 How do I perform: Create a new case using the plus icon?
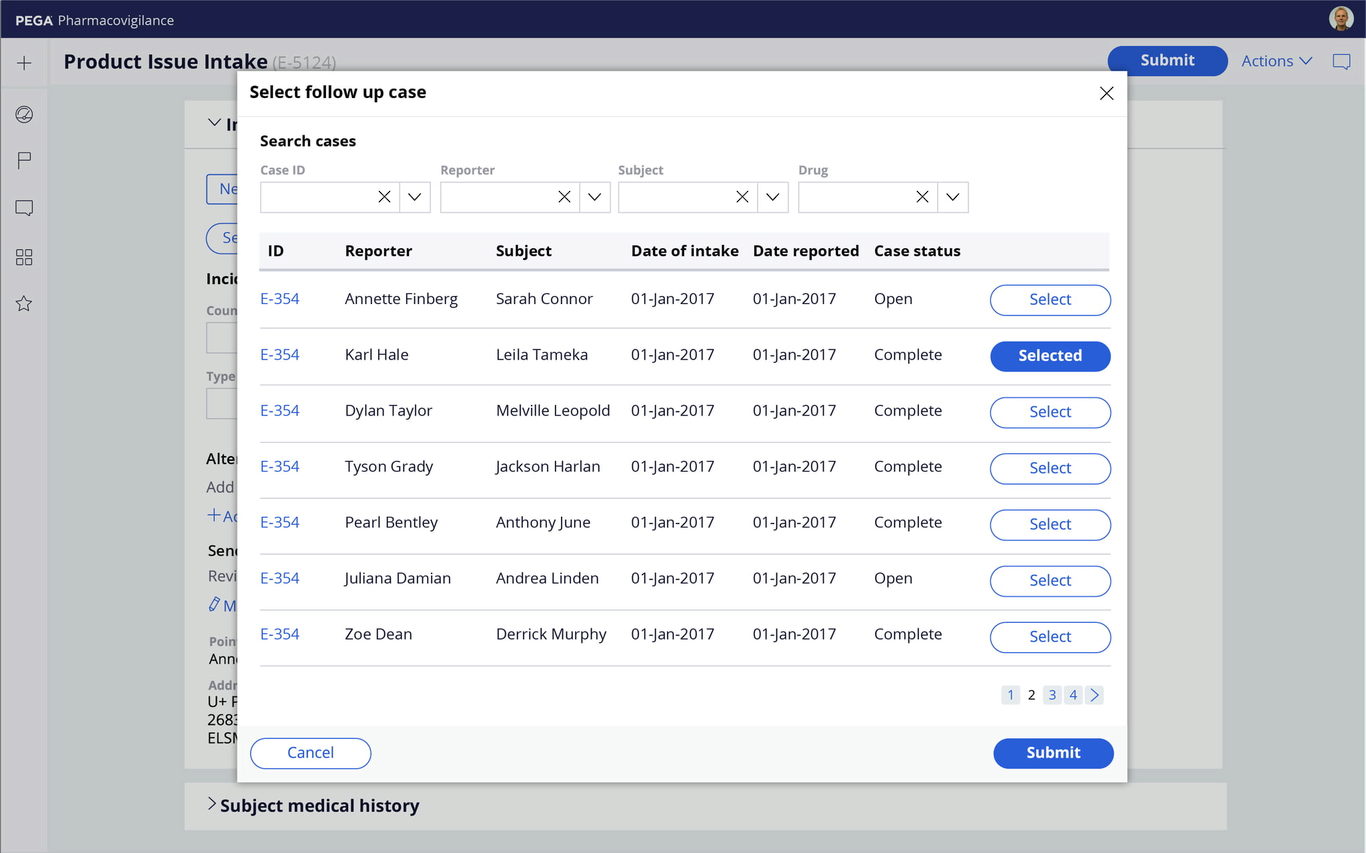point(23,62)
